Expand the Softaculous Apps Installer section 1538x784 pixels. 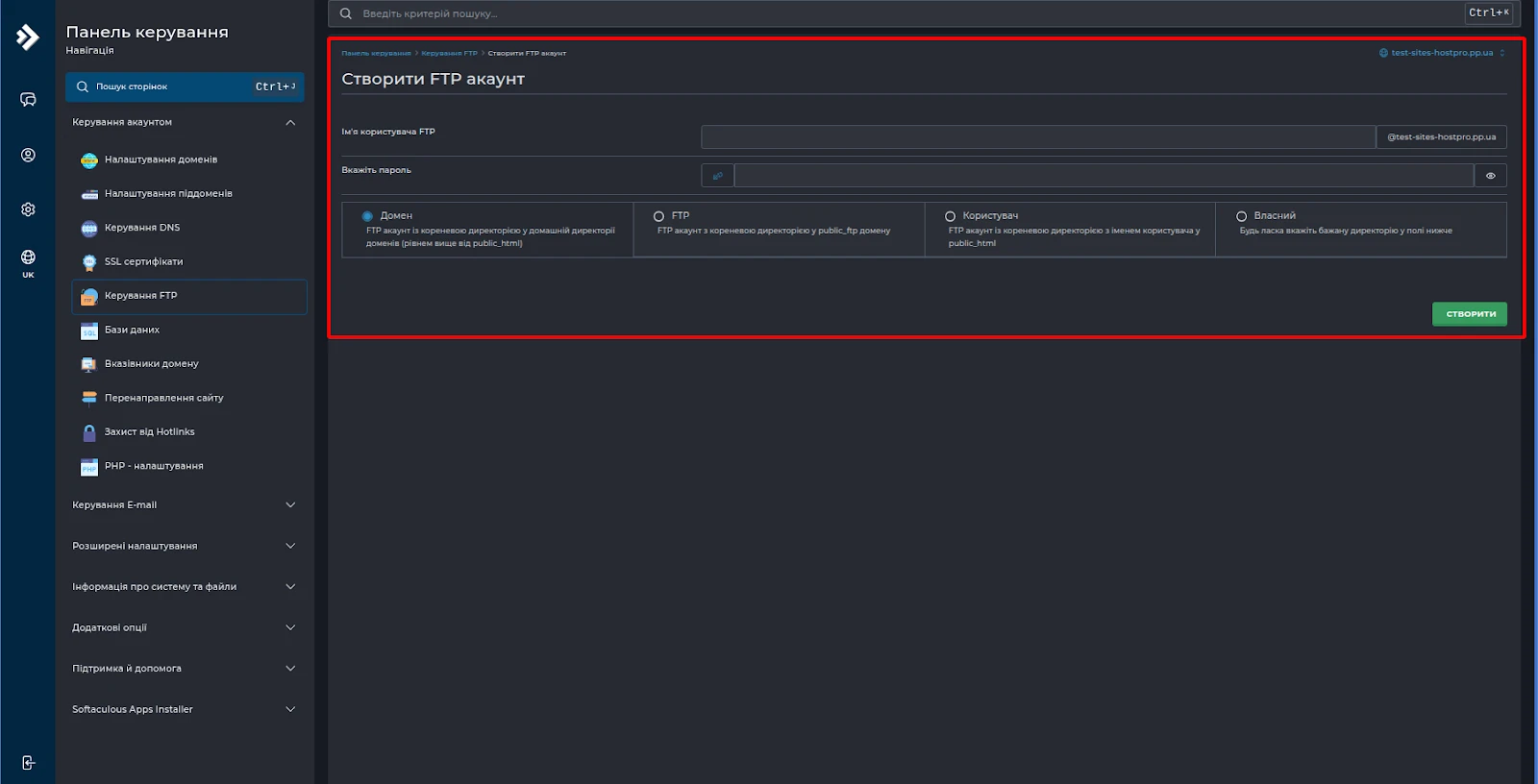point(290,709)
